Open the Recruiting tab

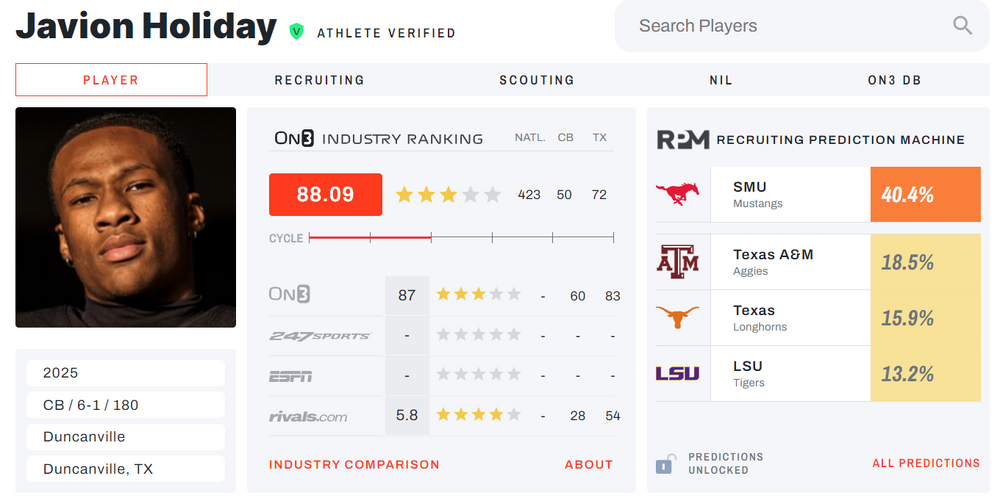point(320,80)
